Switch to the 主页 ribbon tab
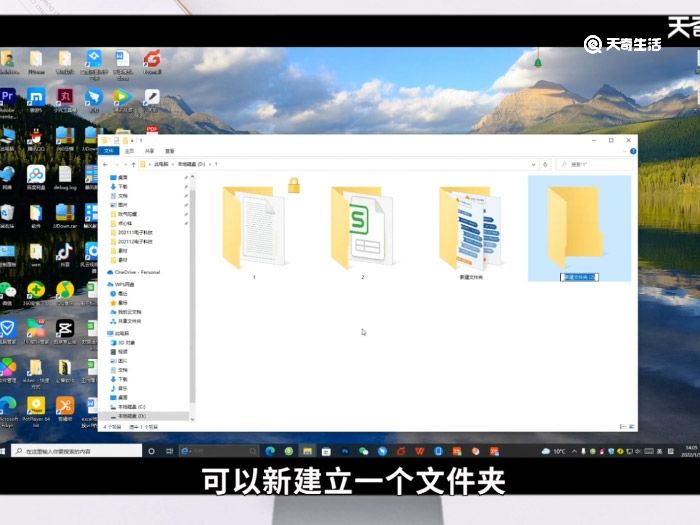The image size is (700, 525). tap(129, 151)
